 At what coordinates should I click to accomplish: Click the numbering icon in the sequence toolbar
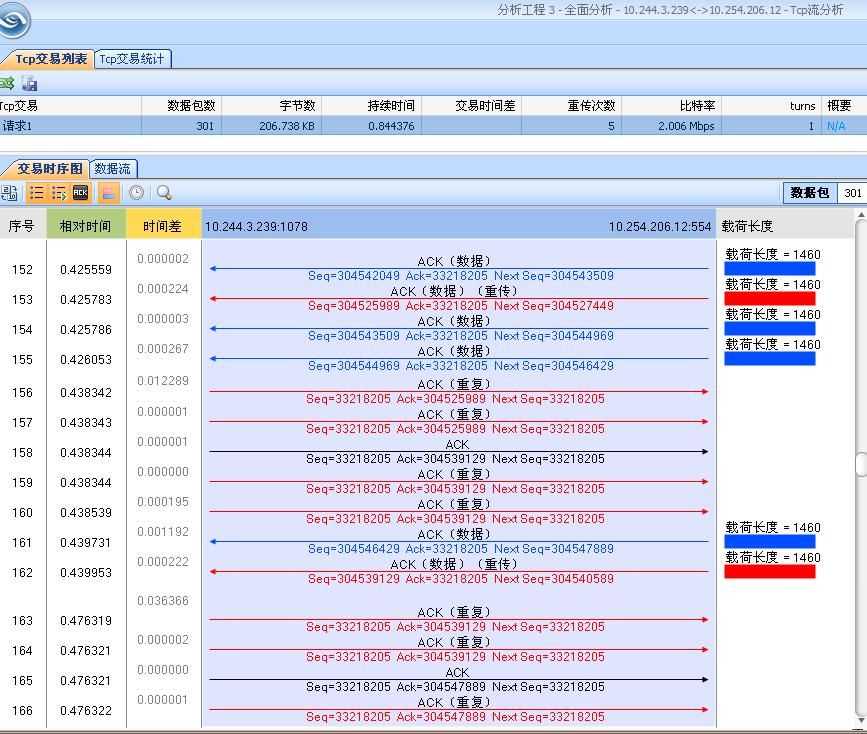pos(10,193)
